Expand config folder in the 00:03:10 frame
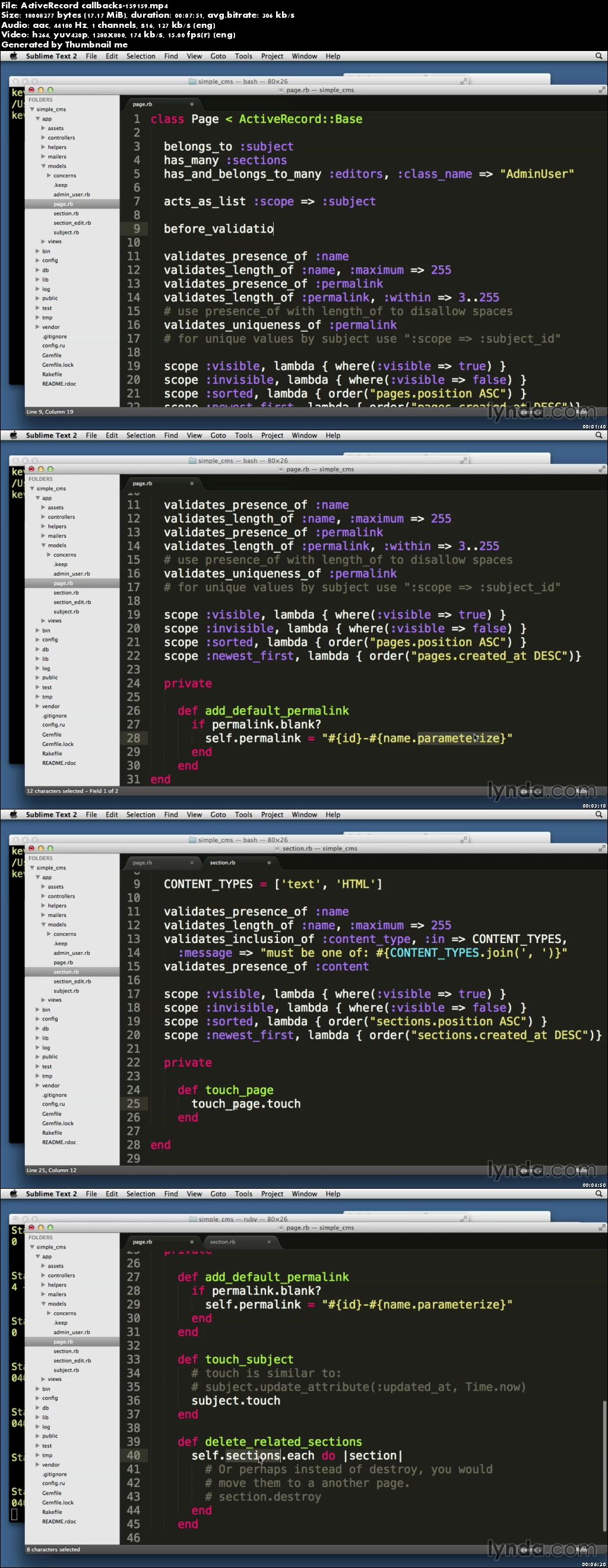The width and height of the screenshot is (608, 1568). pos(38,640)
